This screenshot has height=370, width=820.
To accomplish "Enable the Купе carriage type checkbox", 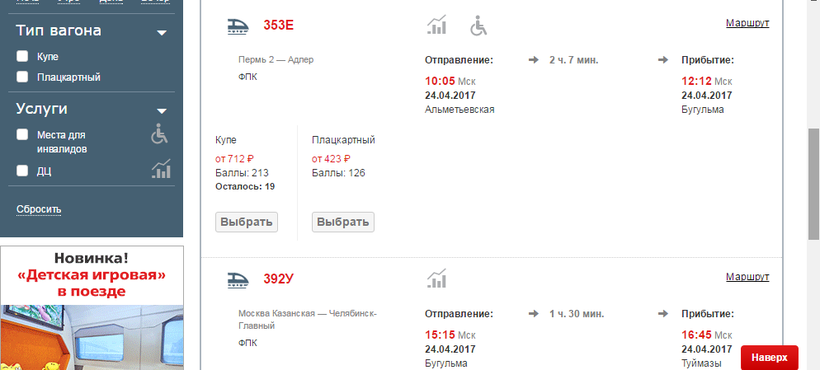I will click(x=22, y=56).
